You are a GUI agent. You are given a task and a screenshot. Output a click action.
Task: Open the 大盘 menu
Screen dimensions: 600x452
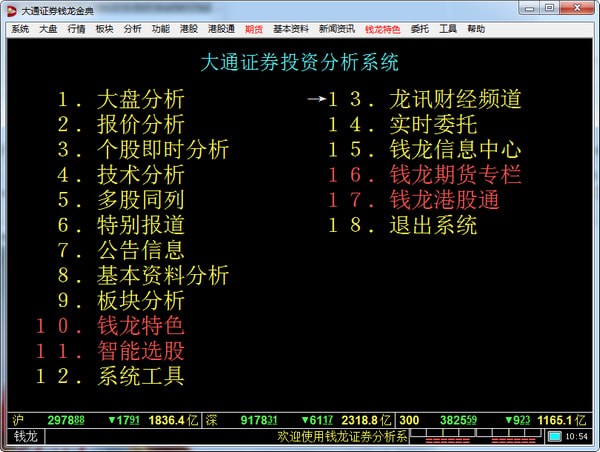pos(48,29)
